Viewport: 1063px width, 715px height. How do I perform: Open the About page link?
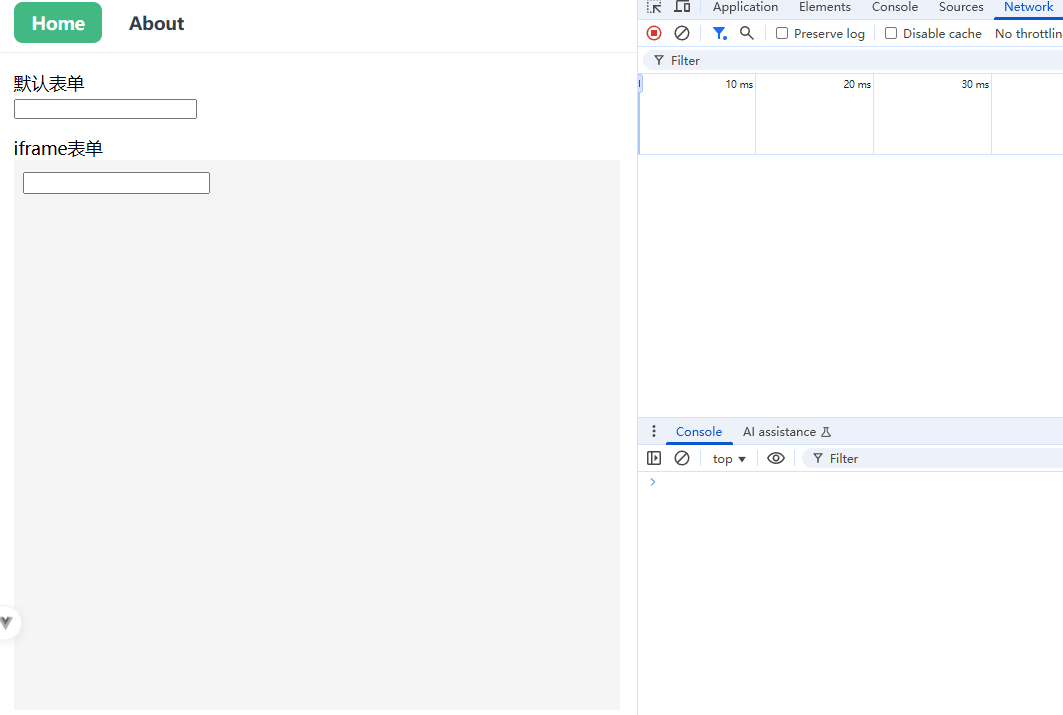157,23
